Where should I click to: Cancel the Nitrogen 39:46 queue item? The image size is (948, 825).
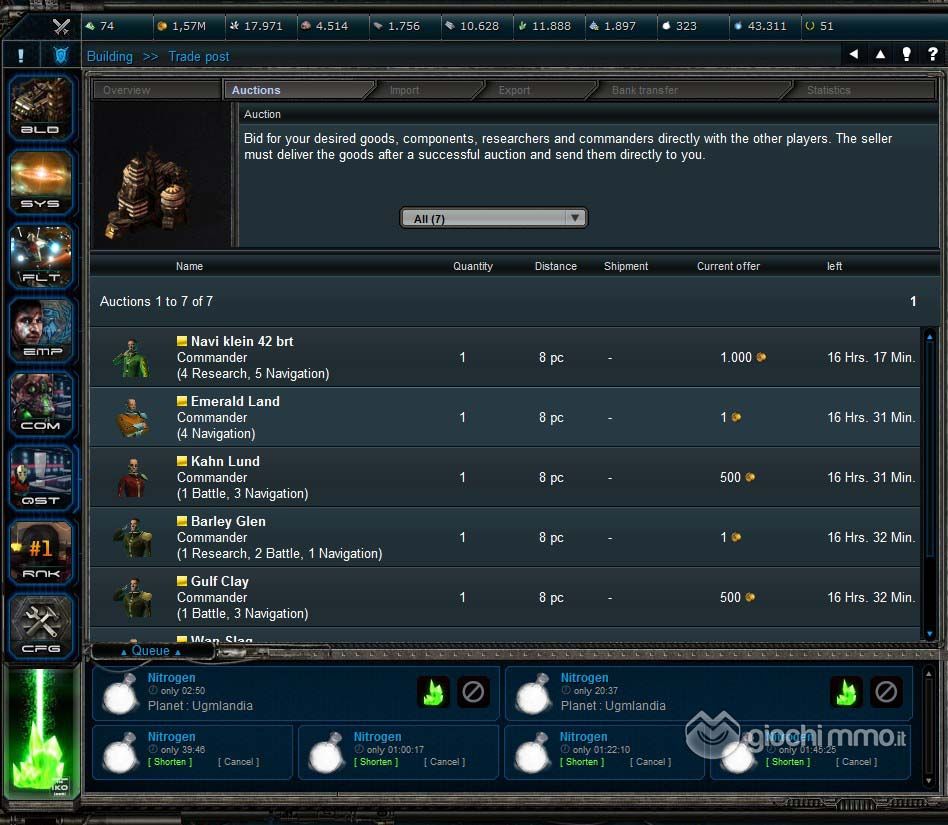(238, 762)
